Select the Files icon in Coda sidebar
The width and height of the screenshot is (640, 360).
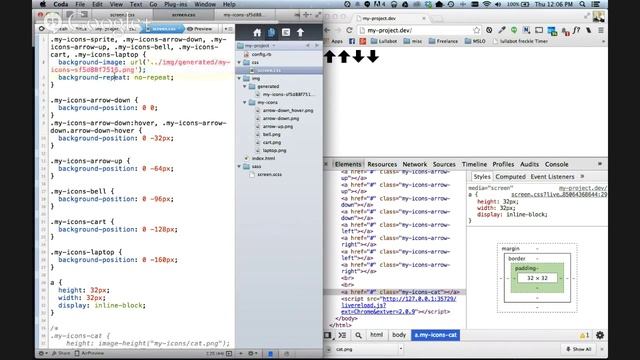click(x=271, y=32)
